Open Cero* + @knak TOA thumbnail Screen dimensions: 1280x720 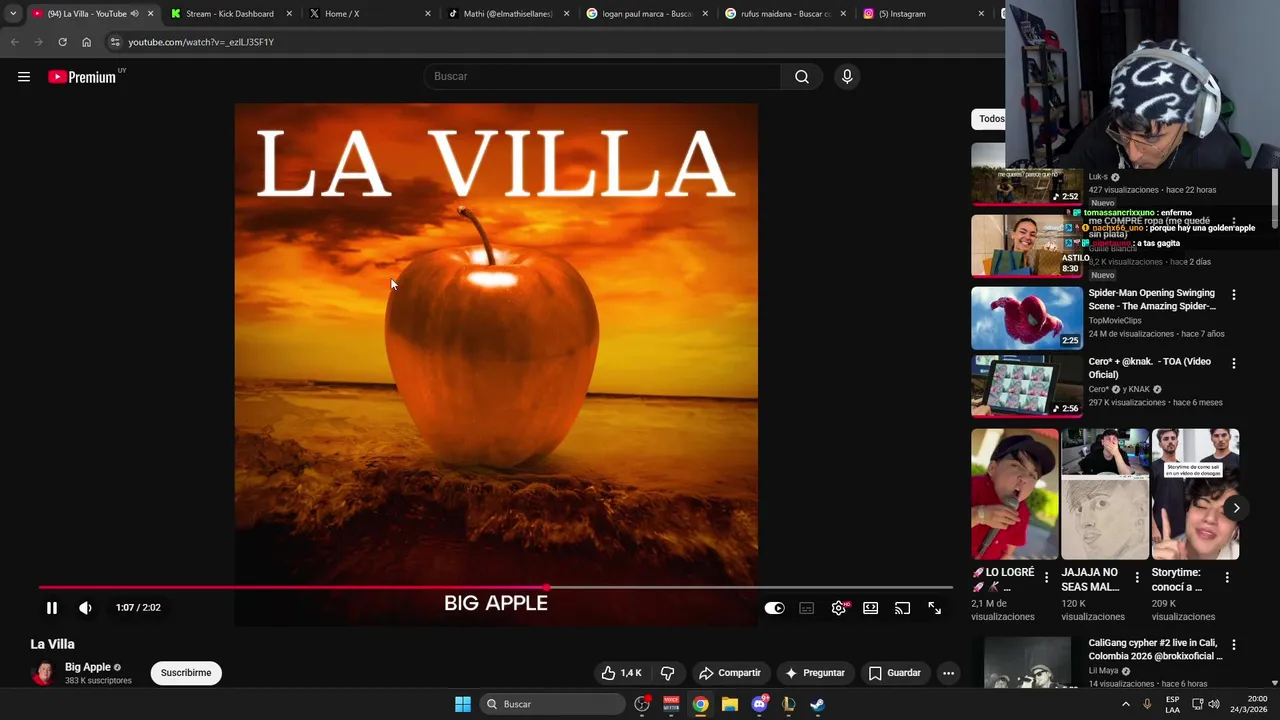(x=1027, y=386)
